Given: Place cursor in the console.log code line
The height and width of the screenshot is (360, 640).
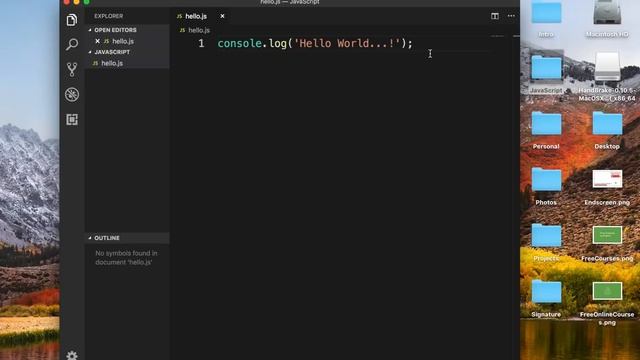Looking at the screenshot, I should click(x=315, y=43).
